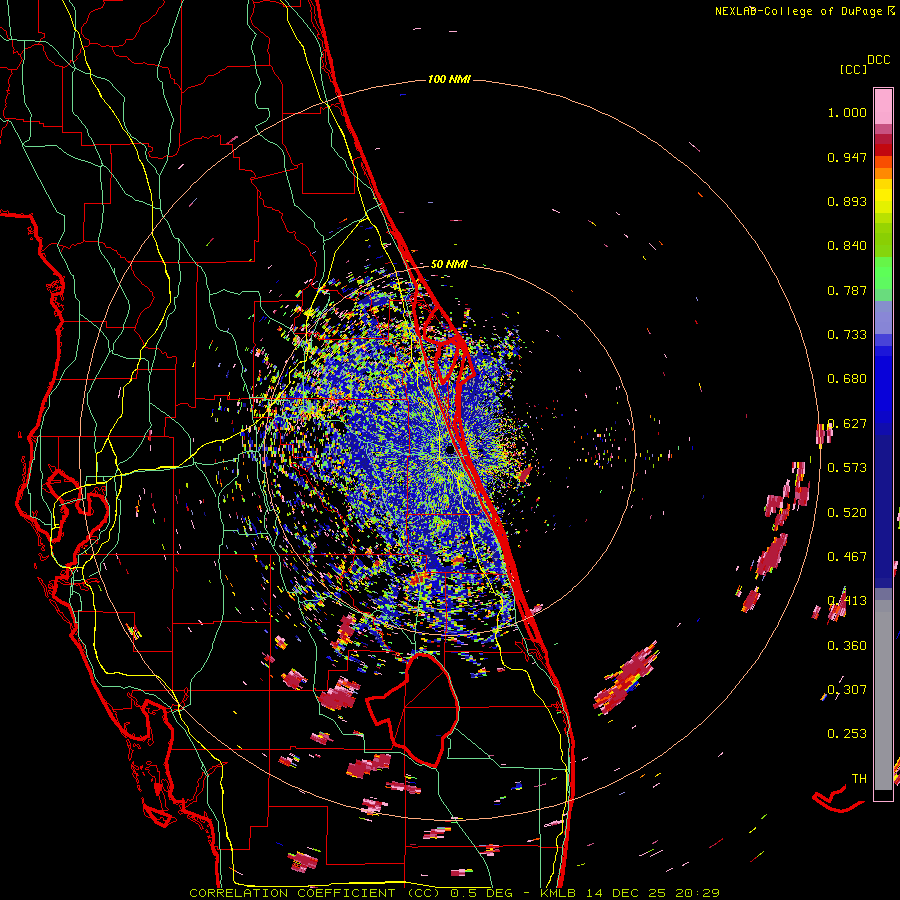The width and height of the screenshot is (900, 900).
Task: Click the 0.520 scale value
Action: click(847, 513)
